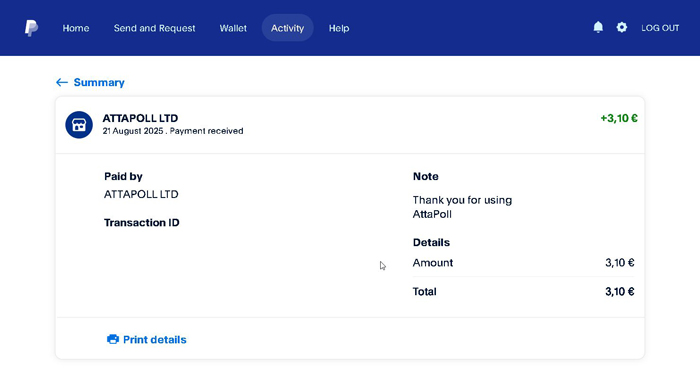Click the LOG OUT button
700x378 pixels.
coord(660,28)
